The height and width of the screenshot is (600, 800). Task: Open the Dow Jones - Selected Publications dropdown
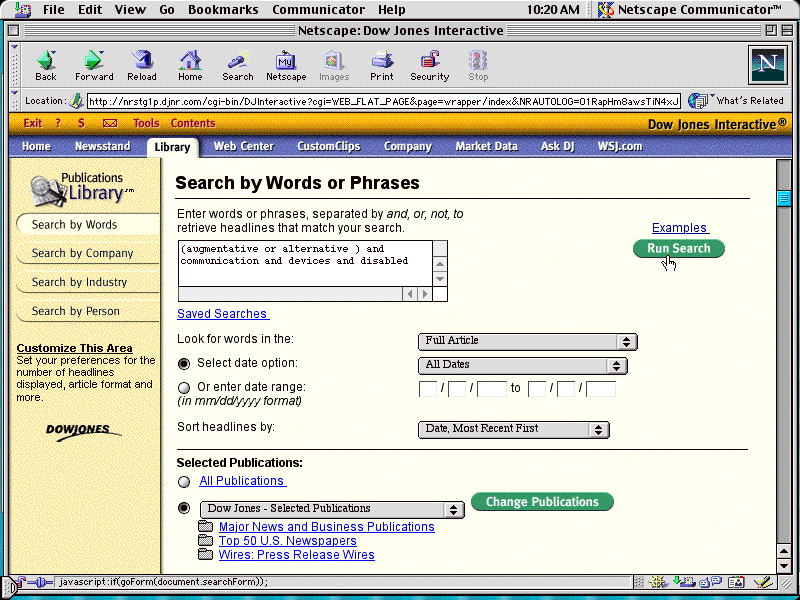[x=332, y=509]
